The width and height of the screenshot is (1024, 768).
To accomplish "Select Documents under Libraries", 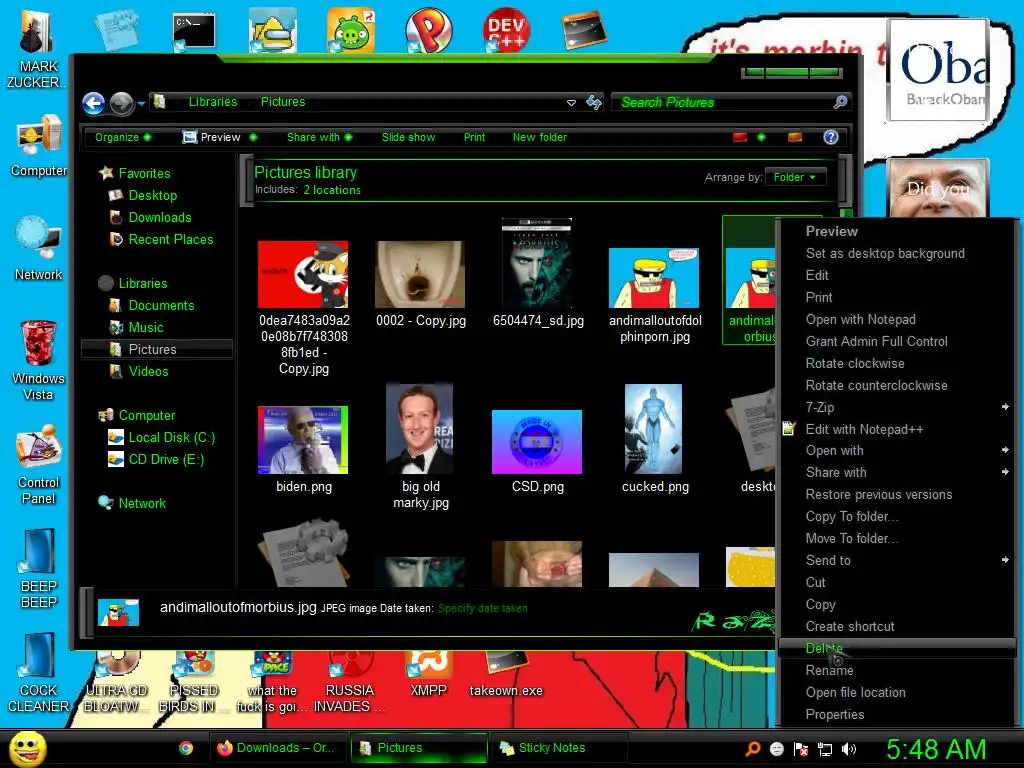I will (x=161, y=306).
